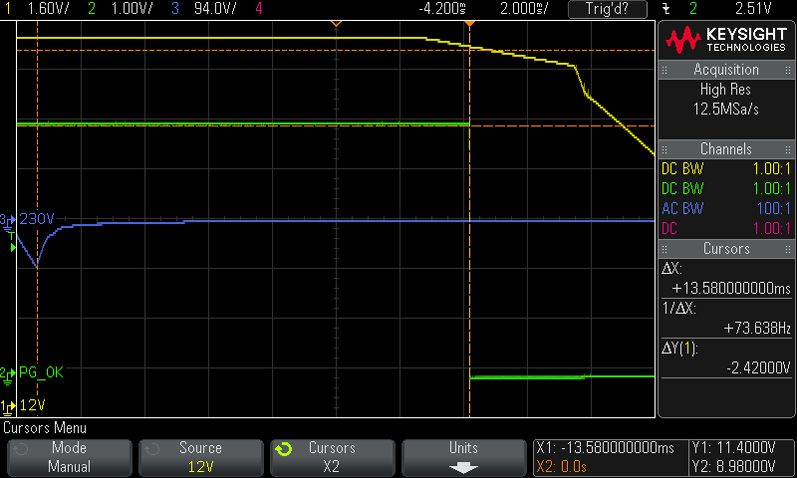The image size is (797, 478).
Task: Click the falling edge trigger icon
Action: click(666, 9)
